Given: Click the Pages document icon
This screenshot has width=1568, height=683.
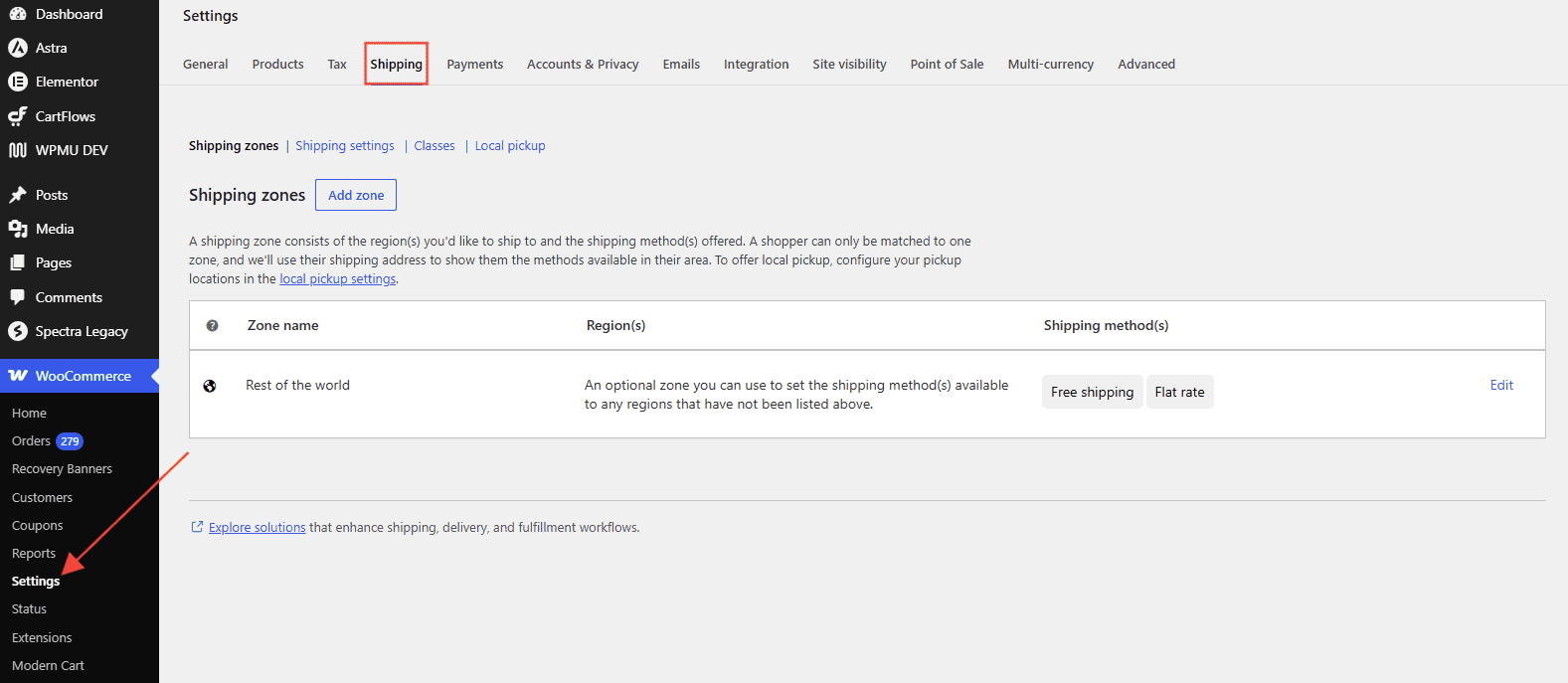Looking at the screenshot, I should (18, 262).
